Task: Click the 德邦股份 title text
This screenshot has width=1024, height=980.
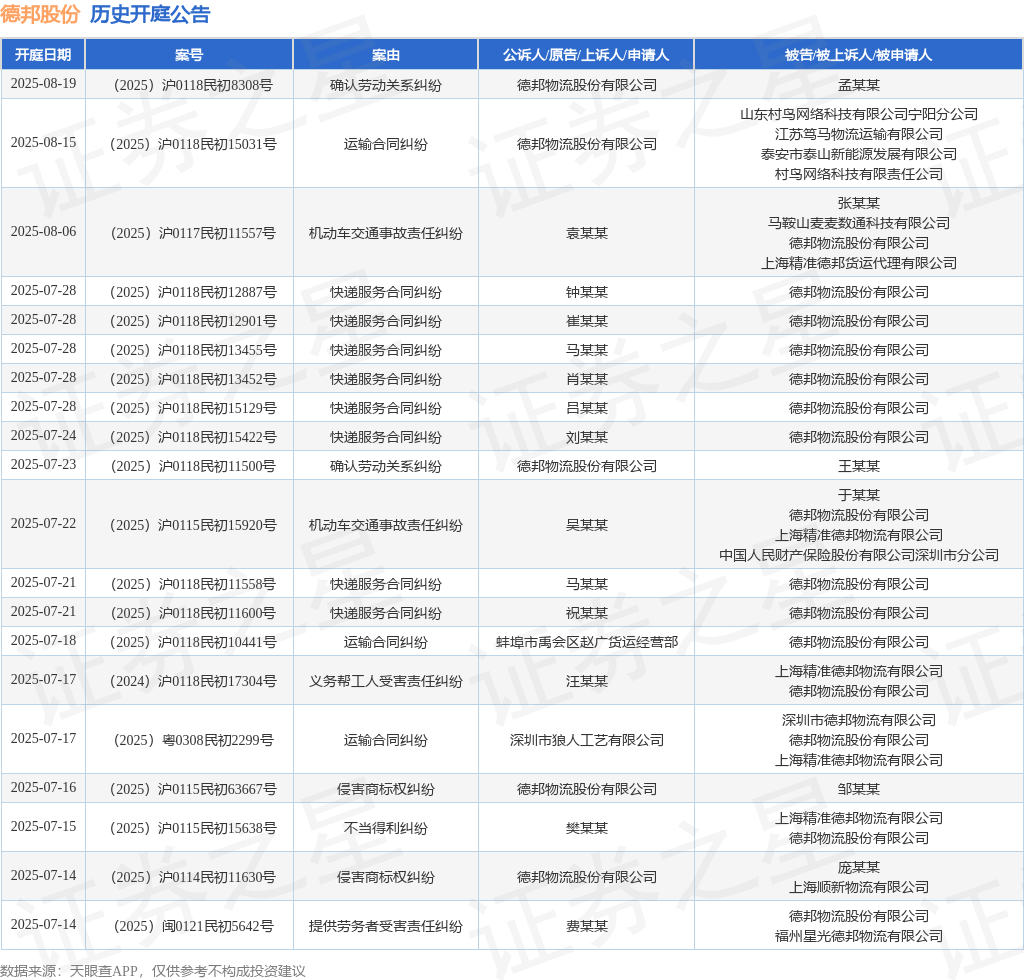Action: 40,14
